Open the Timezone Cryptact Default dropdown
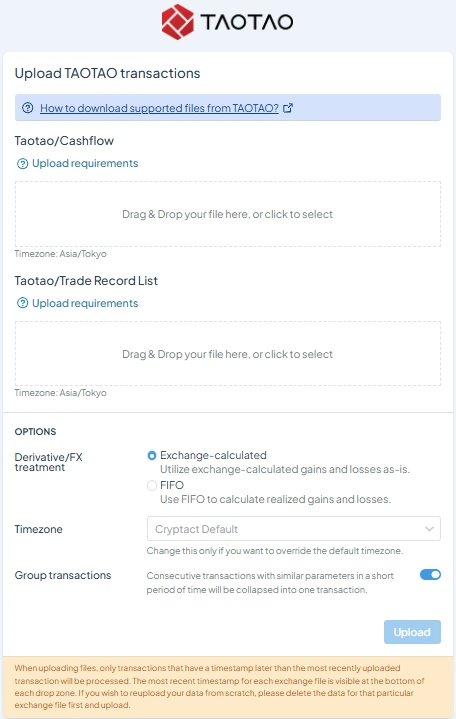Screen dimensions: 456x719 294,529
